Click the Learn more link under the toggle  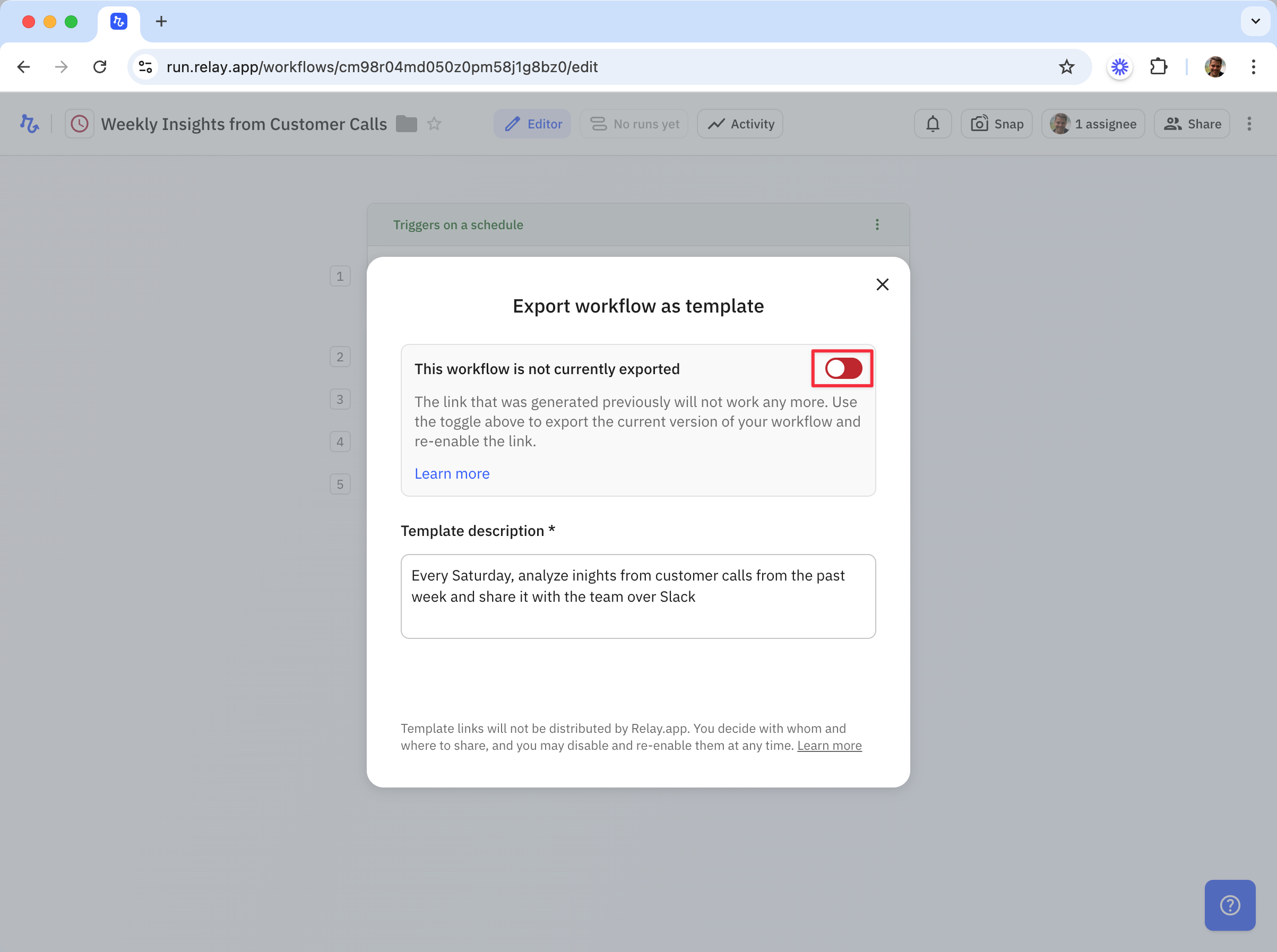pos(452,473)
